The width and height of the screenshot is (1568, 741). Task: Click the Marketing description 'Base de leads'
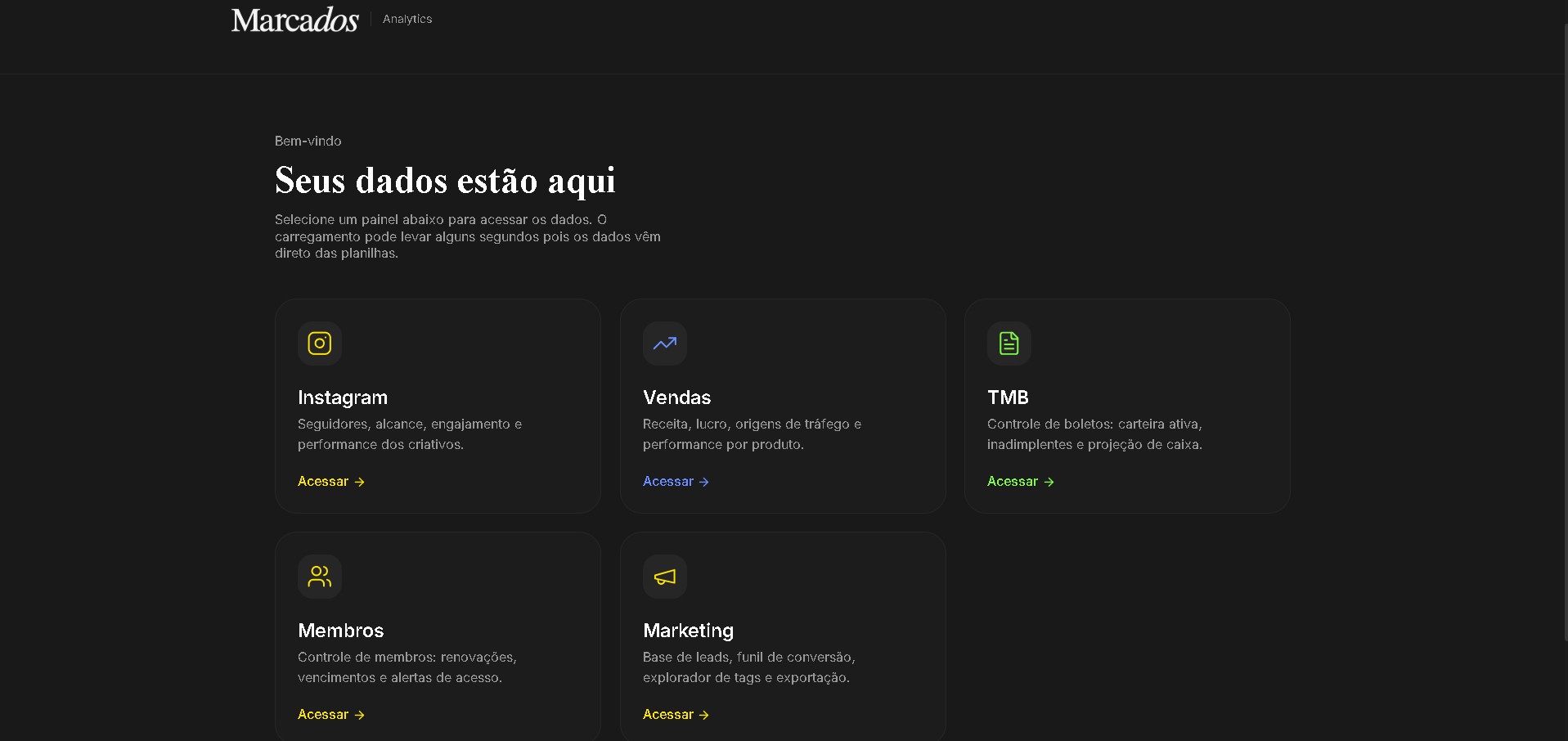click(749, 667)
